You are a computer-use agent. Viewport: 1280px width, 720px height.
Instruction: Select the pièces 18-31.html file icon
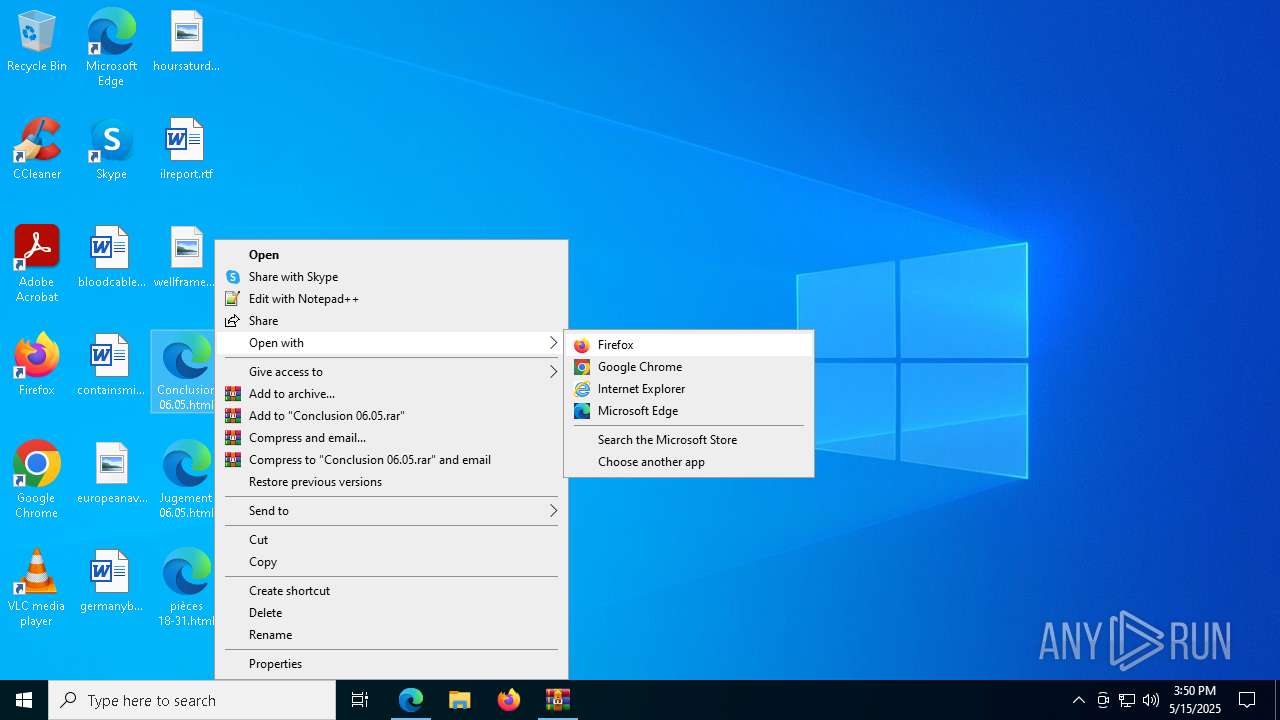point(186,588)
